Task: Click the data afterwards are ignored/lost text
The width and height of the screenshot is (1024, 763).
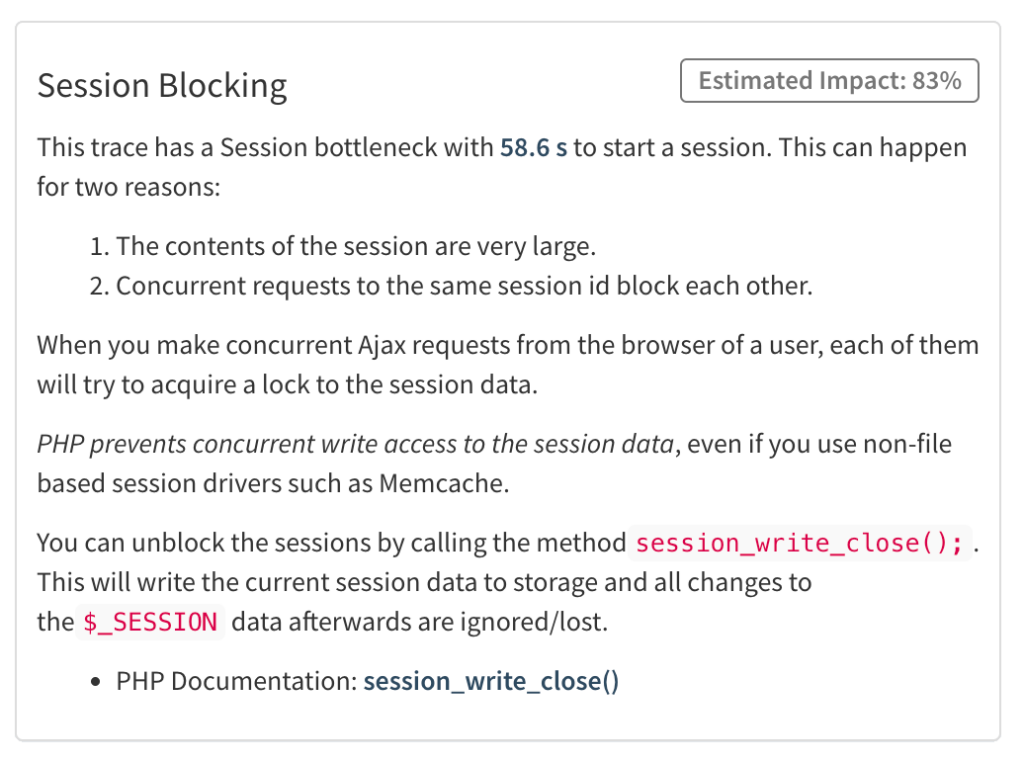Action: (x=420, y=622)
